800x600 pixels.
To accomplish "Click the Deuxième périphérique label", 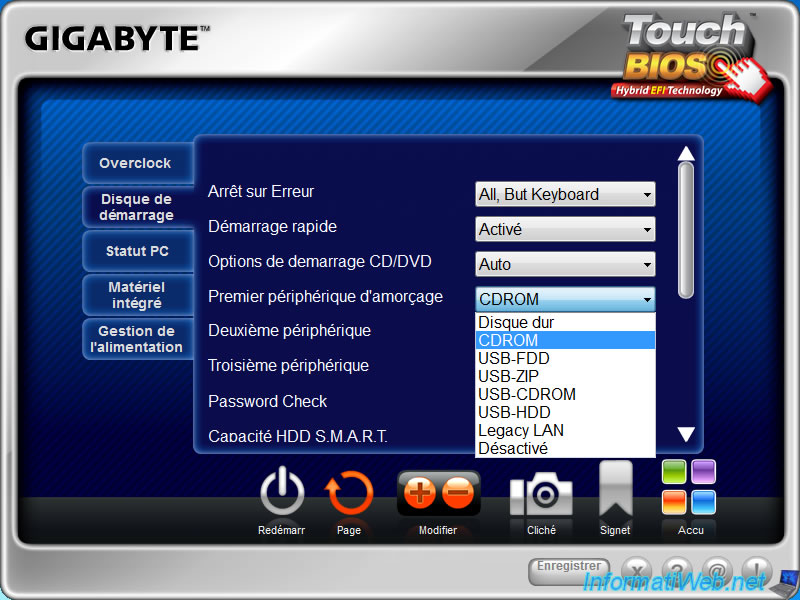I will click(x=289, y=331).
